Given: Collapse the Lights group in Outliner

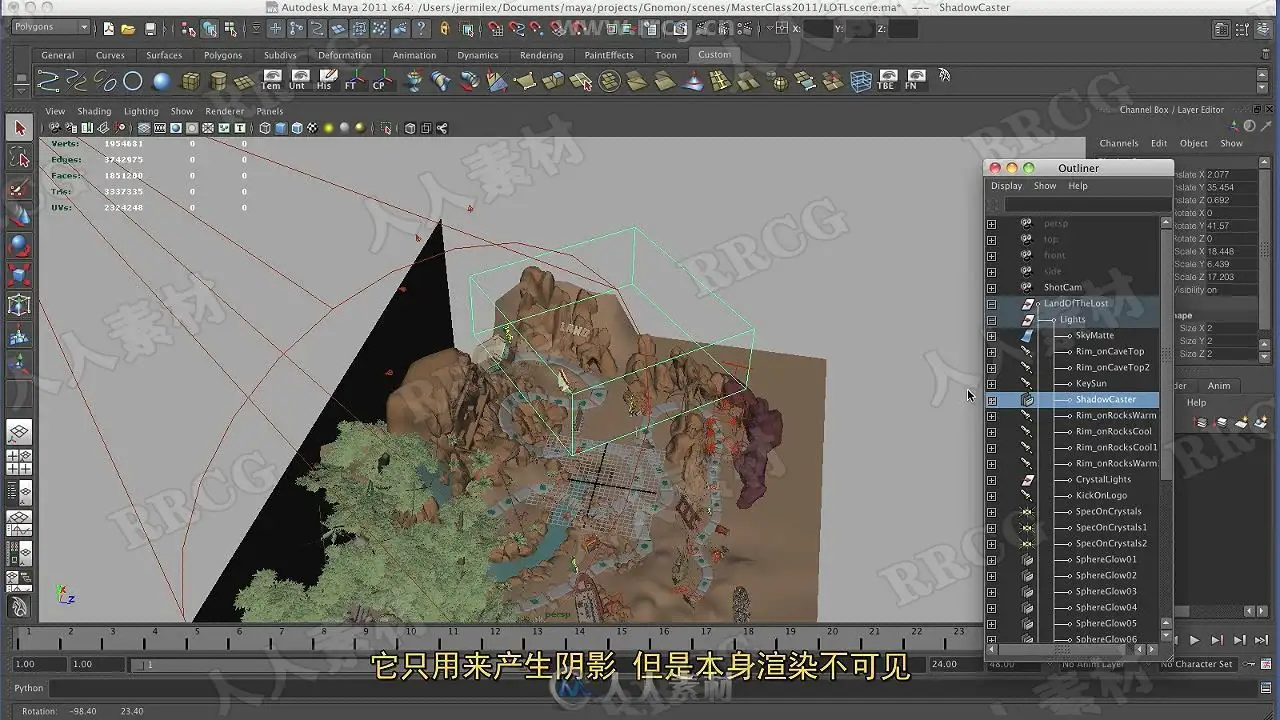Looking at the screenshot, I should click(991, 320).
